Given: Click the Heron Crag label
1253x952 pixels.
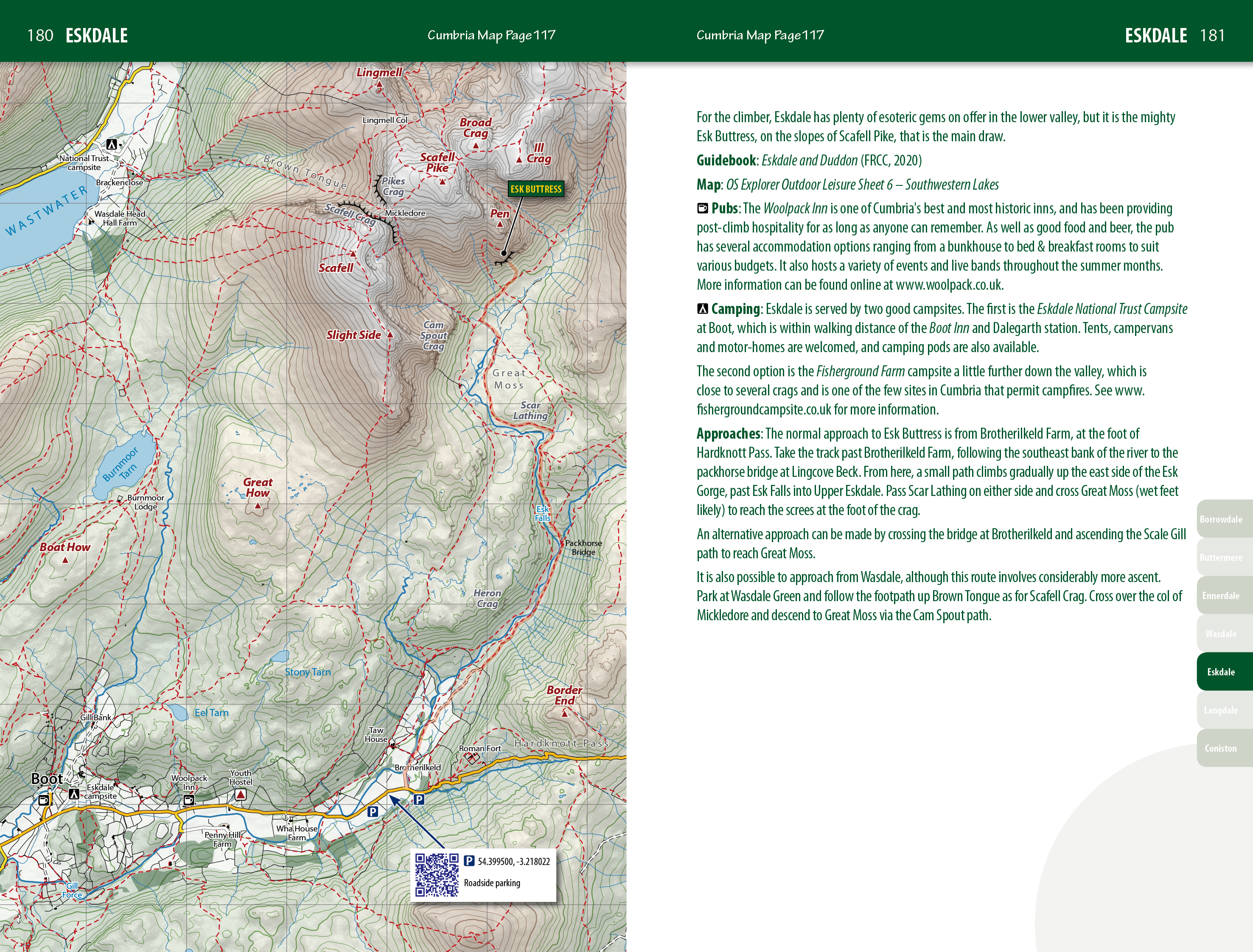Looking at the screenshot, I should click(x=488, y=599).
